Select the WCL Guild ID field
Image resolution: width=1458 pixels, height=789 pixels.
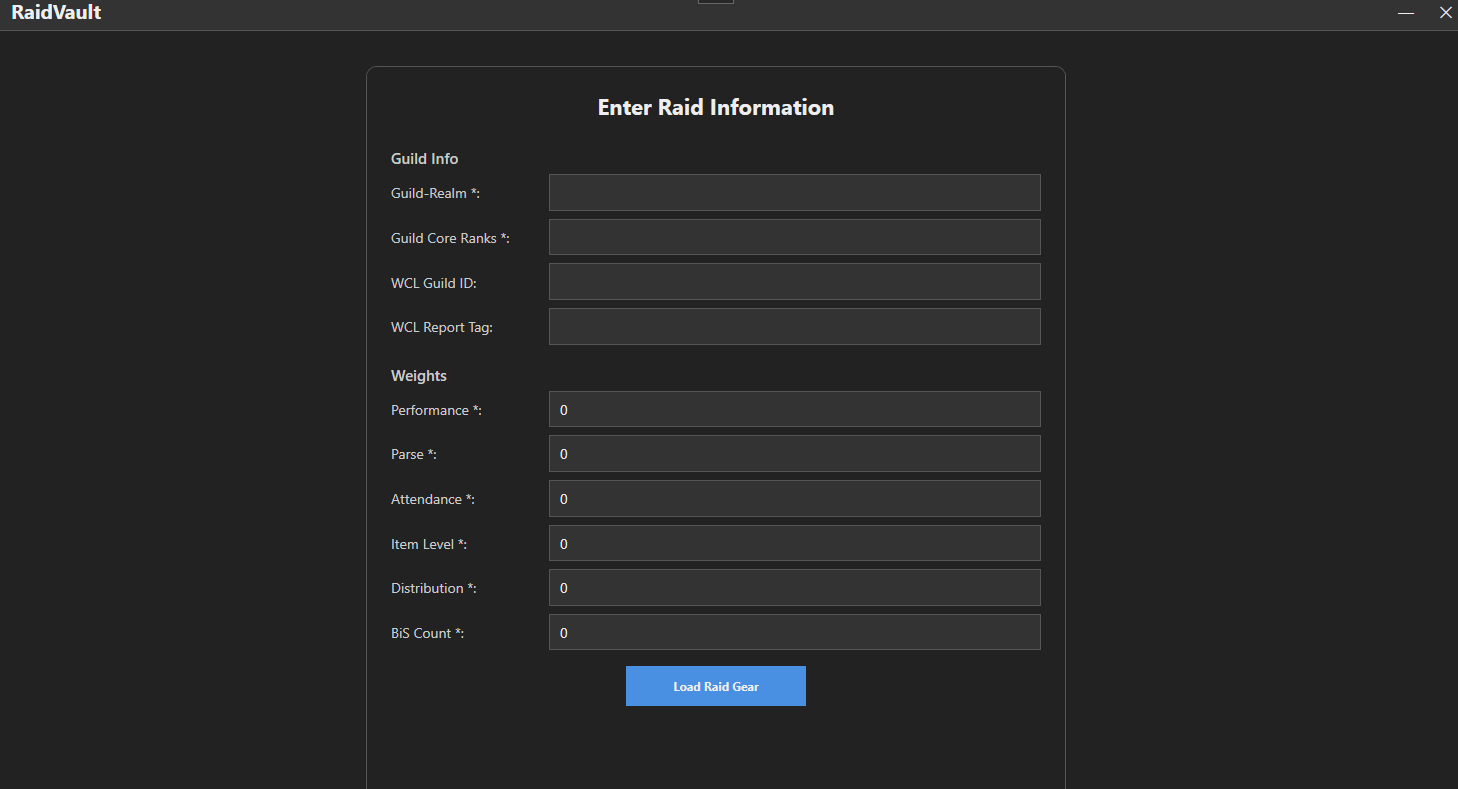[x=794, y=281]
